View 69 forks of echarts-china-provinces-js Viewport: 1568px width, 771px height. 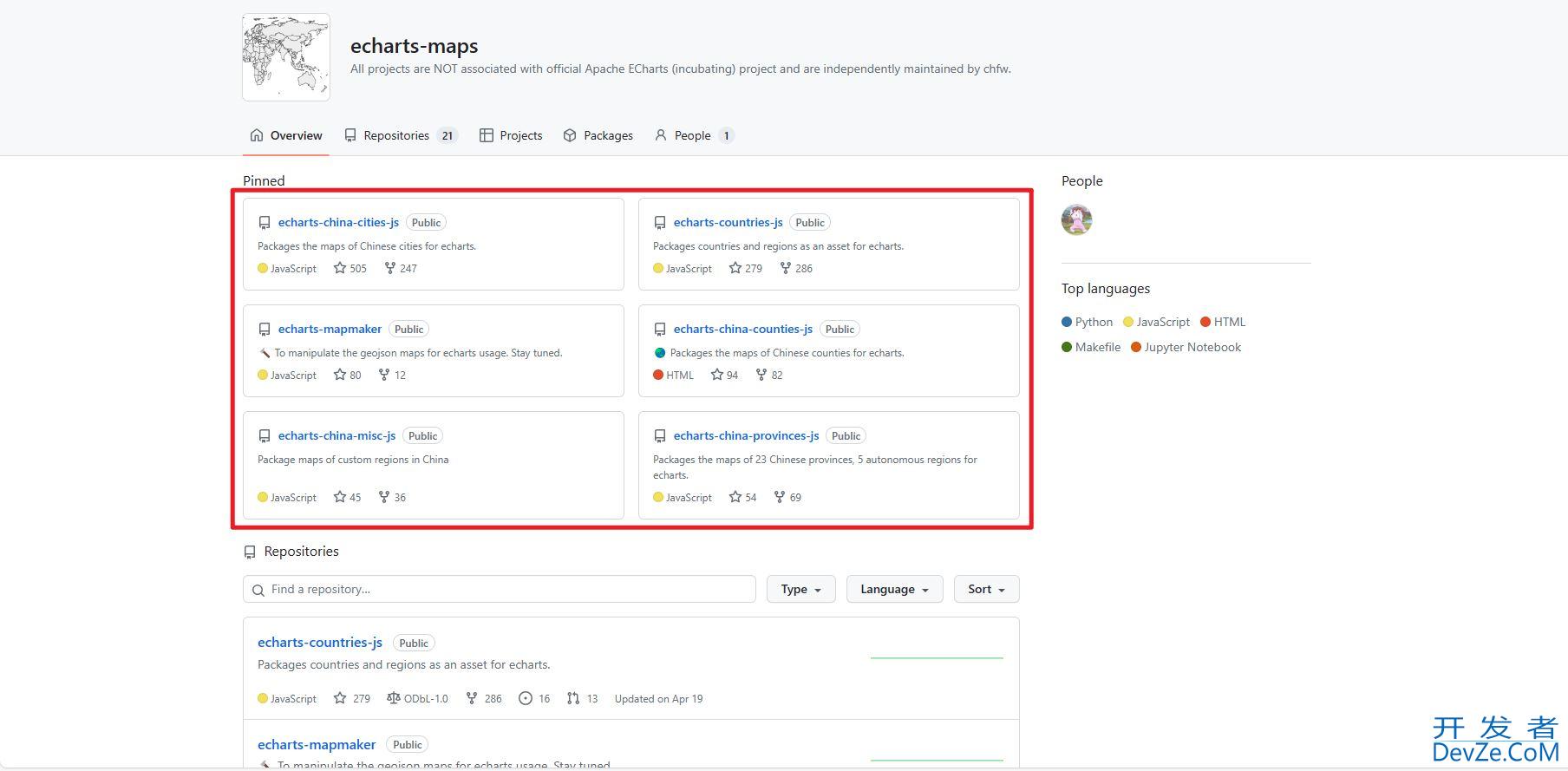point(787,497)
